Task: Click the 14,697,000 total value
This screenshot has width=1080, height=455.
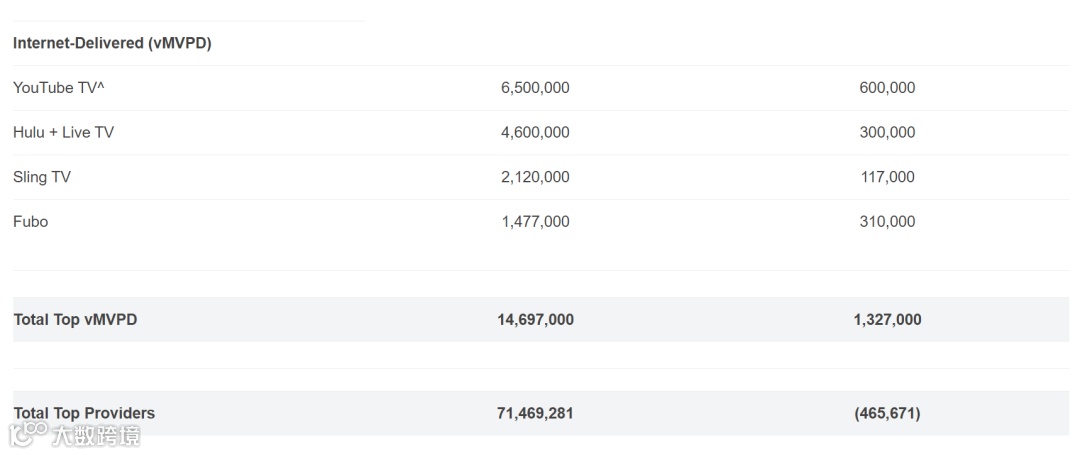Action: (x=535, y=320)
